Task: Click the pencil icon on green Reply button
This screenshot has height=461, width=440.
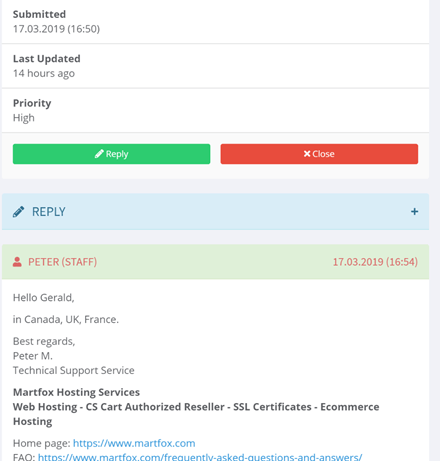Action: tap(99, 154)
